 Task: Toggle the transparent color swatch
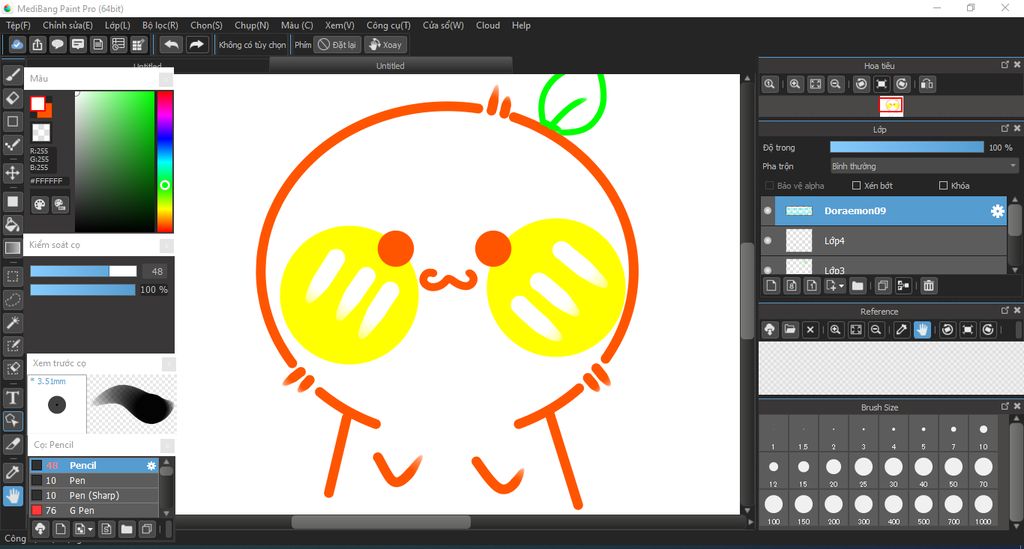click(41, 133)
